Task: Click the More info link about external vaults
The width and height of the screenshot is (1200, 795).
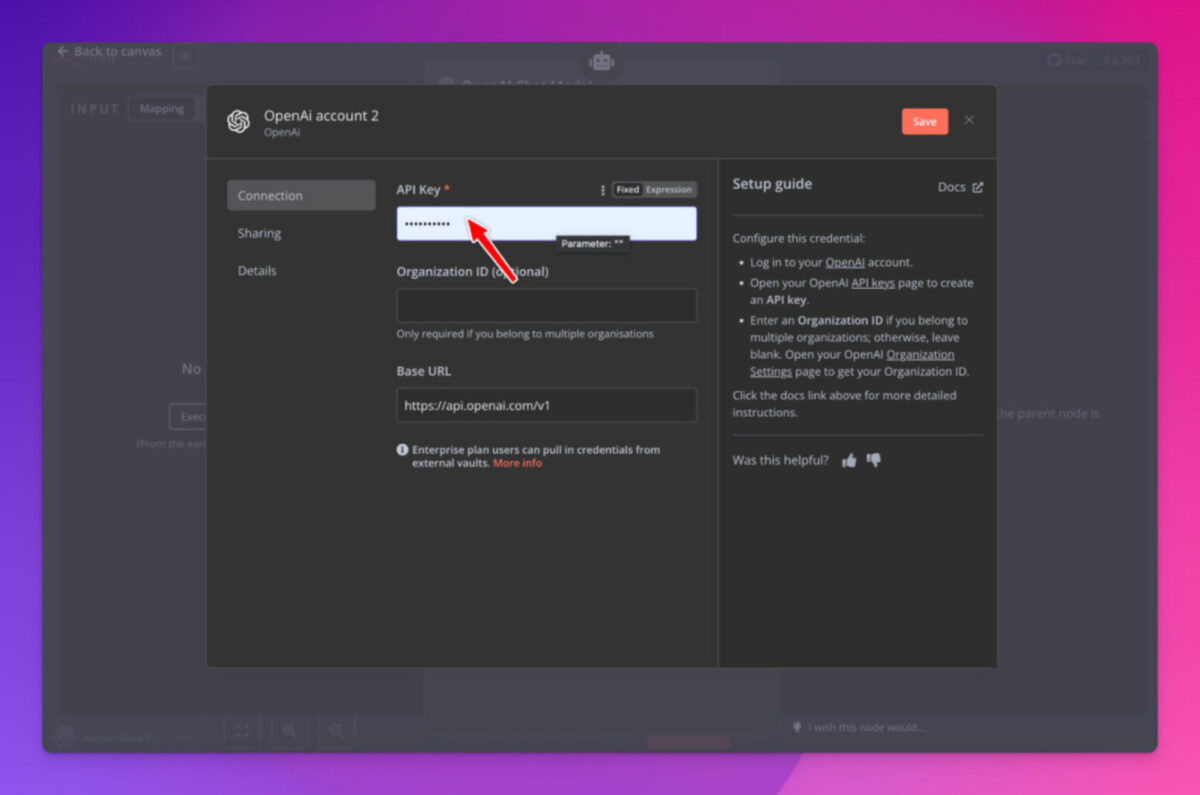Action: pyautogui.click(x=518, y=463)
